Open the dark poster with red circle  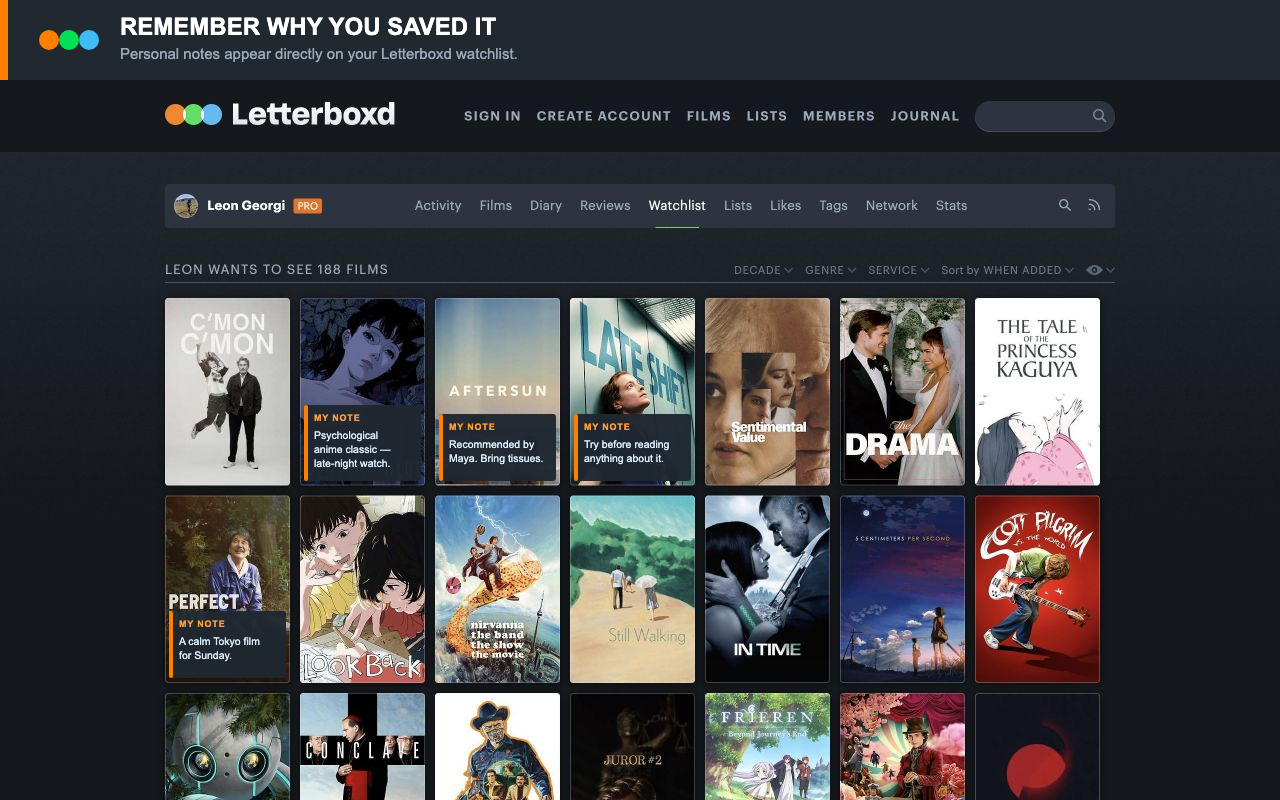pyautogui.click(x=1037, y=747)
